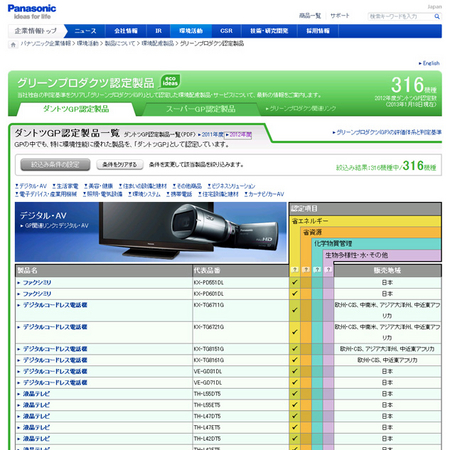450x450 pixels.
Task: Open the 採用情報 navigation item
Action: (x=318, y=31)
